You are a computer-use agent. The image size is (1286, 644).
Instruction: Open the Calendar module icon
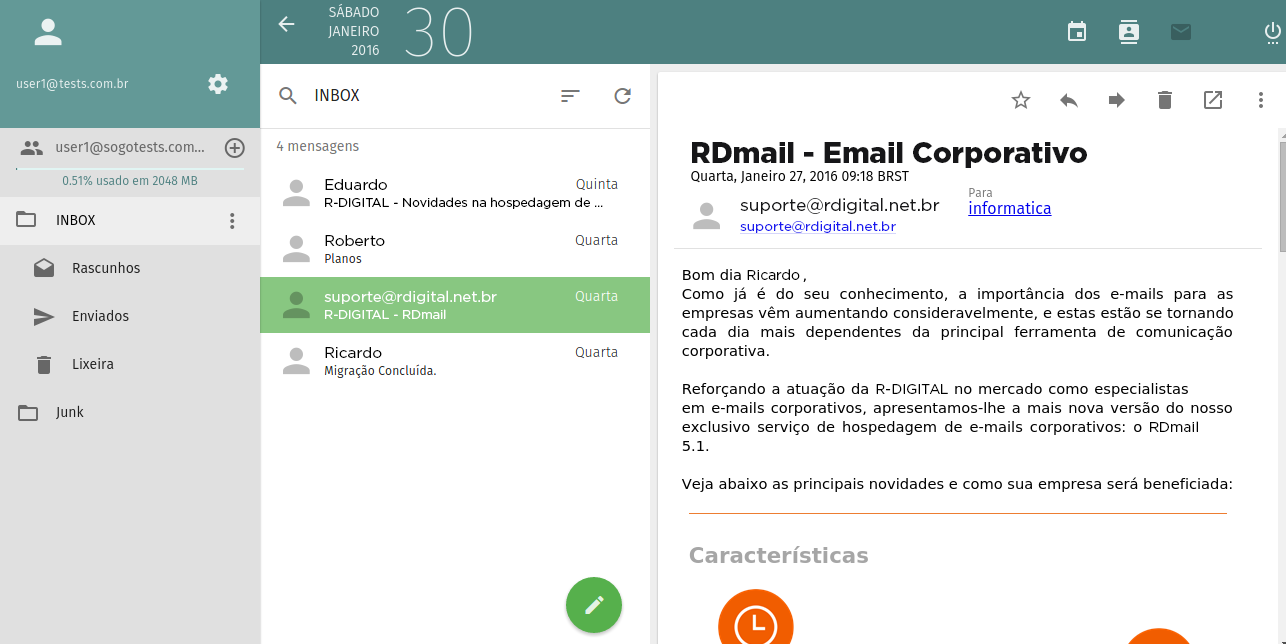pyautogui.click(x=1077, y=31)
